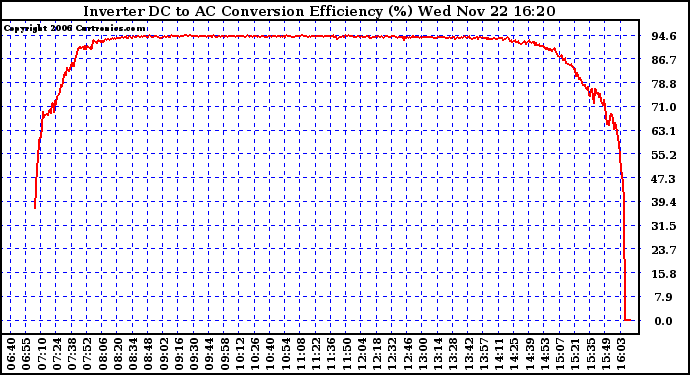Click the chart title text
Image resolution: width=690 pixels, height=375 pixels.
pyautogui.click(x=319, y=11)
